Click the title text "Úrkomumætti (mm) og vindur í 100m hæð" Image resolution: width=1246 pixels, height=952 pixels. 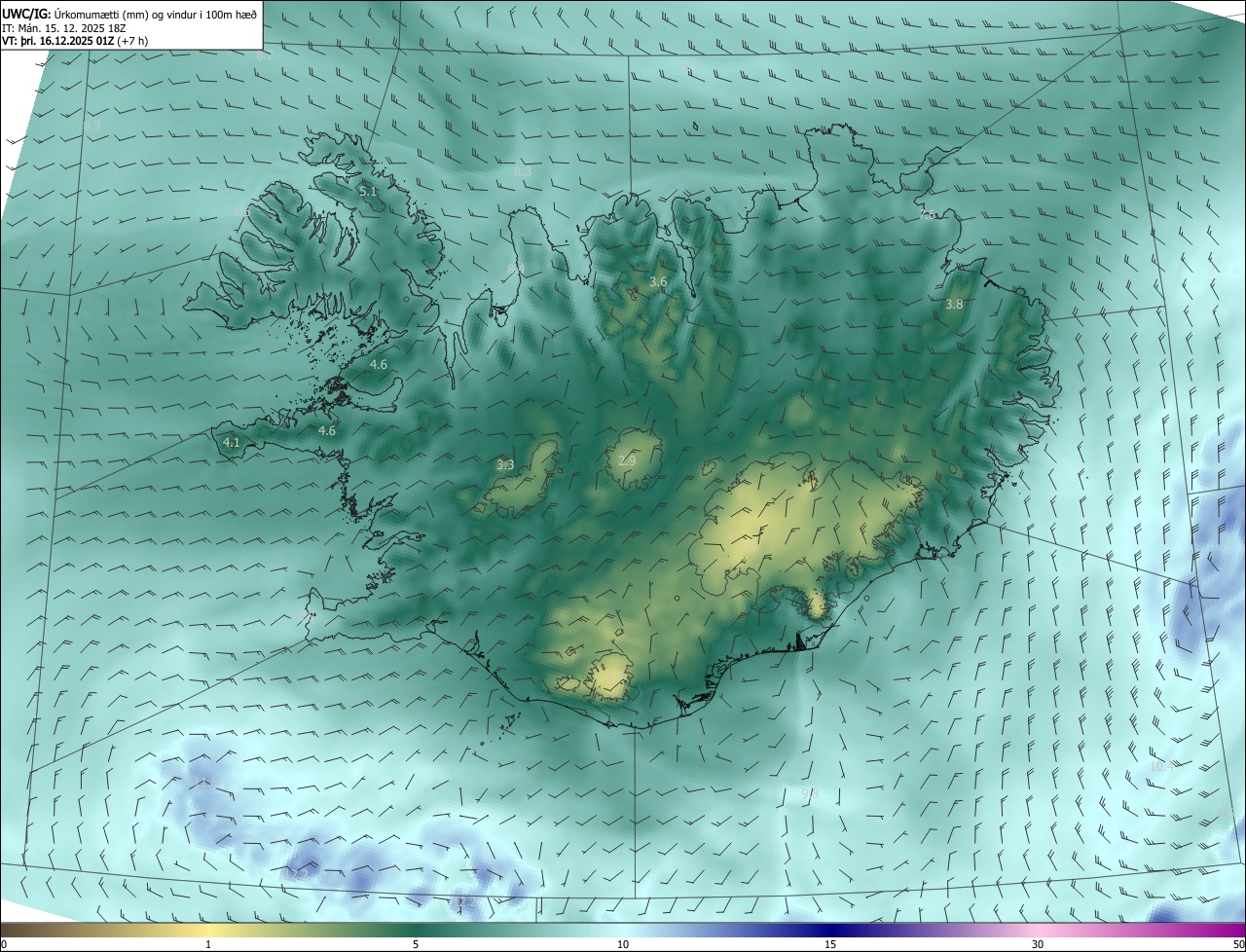click(155, 14)
